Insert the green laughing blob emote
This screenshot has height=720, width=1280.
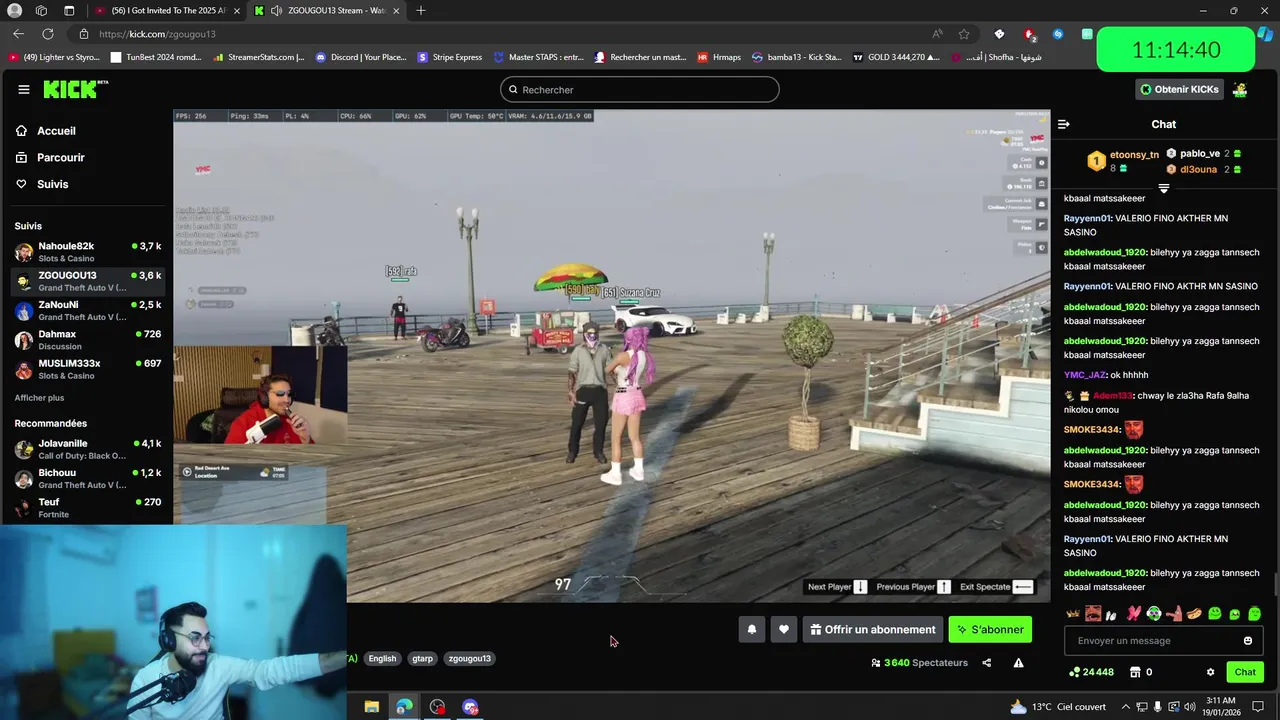[1235, 614]
